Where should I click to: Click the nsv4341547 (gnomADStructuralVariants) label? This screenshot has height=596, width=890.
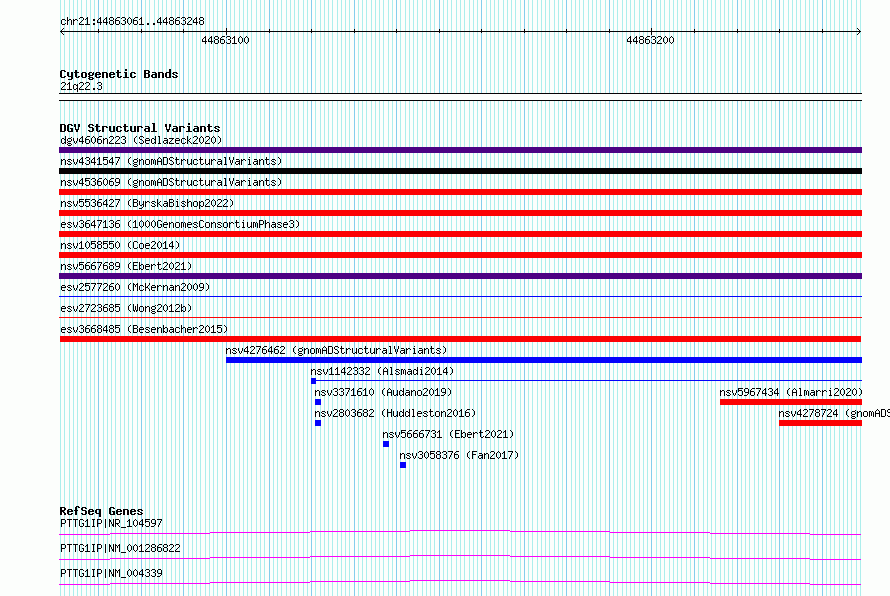(171, 161)
